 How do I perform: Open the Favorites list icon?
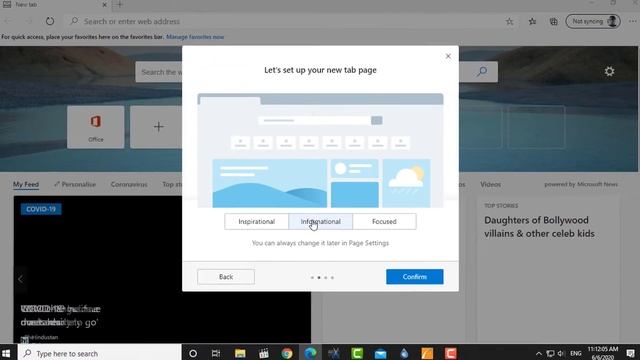tap(532, 22)
